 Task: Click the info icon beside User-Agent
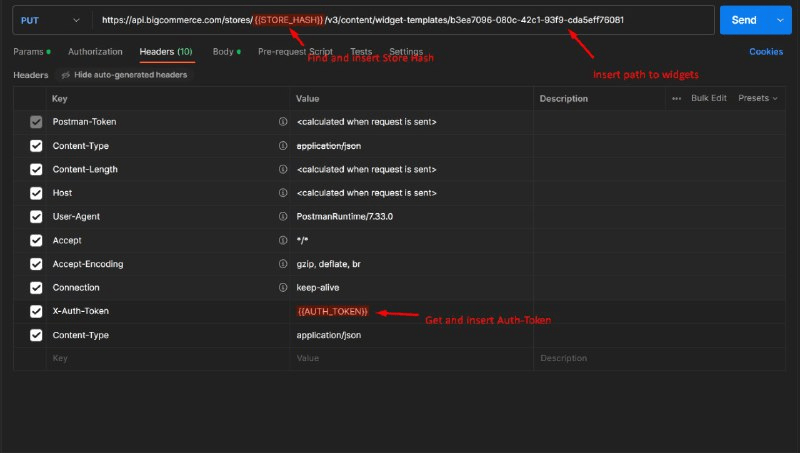coord(283,217)
